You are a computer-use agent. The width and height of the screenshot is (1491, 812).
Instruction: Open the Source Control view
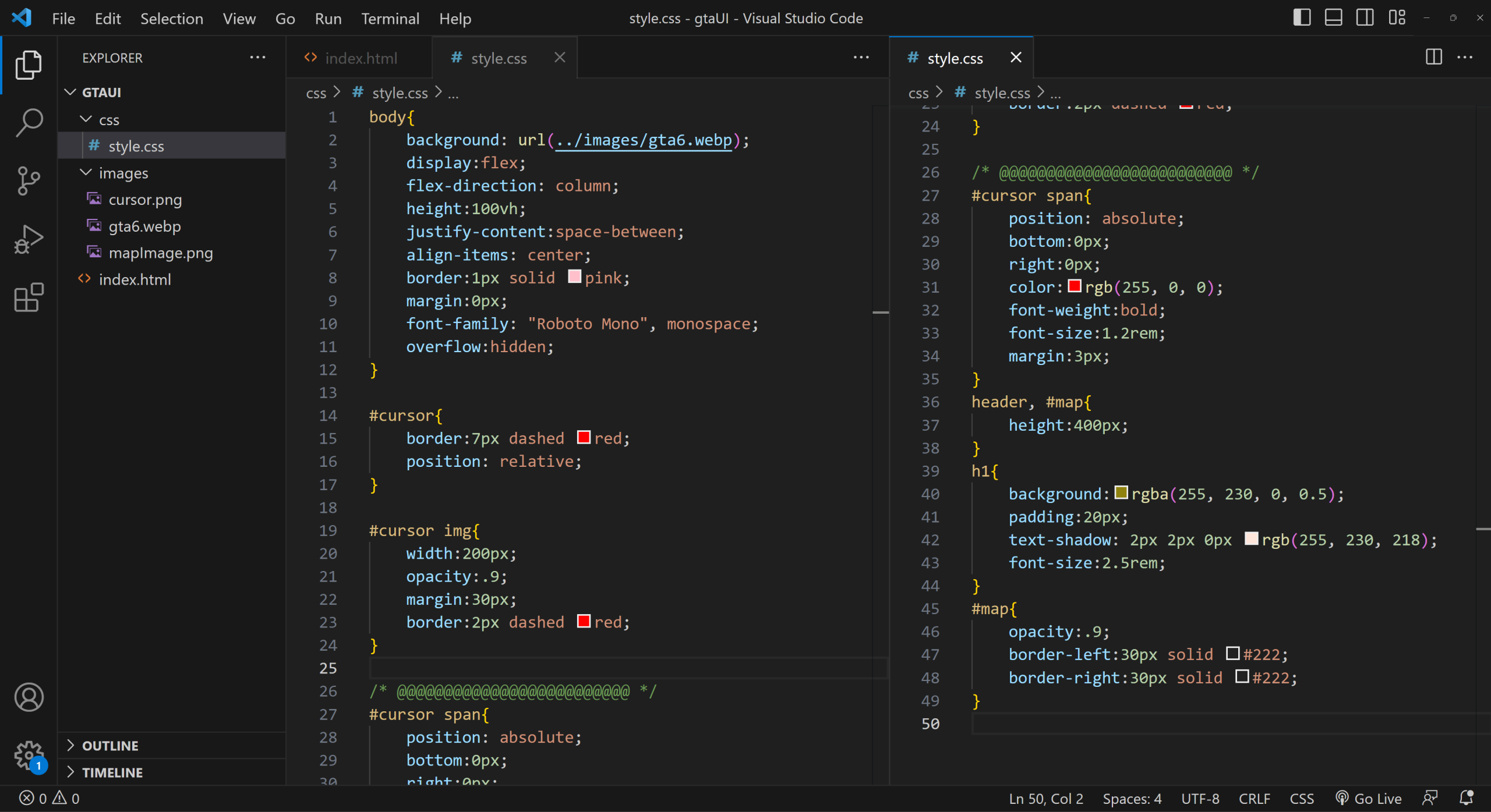pos(29,180)
